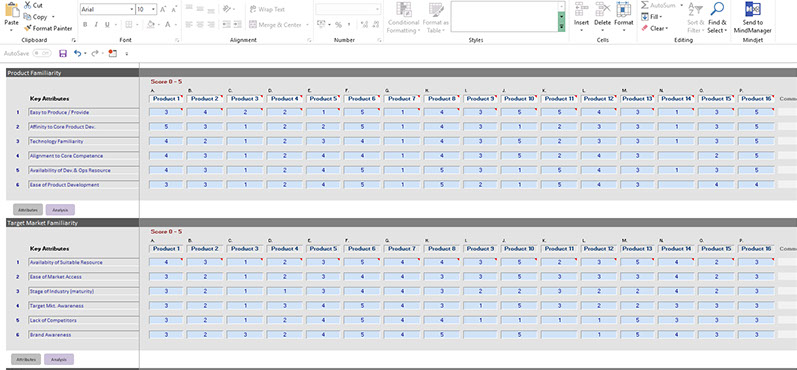The width and height of the screenshot is (797, 370).
Task: Click Merge & Center
Action: click(x=275, y=24)
